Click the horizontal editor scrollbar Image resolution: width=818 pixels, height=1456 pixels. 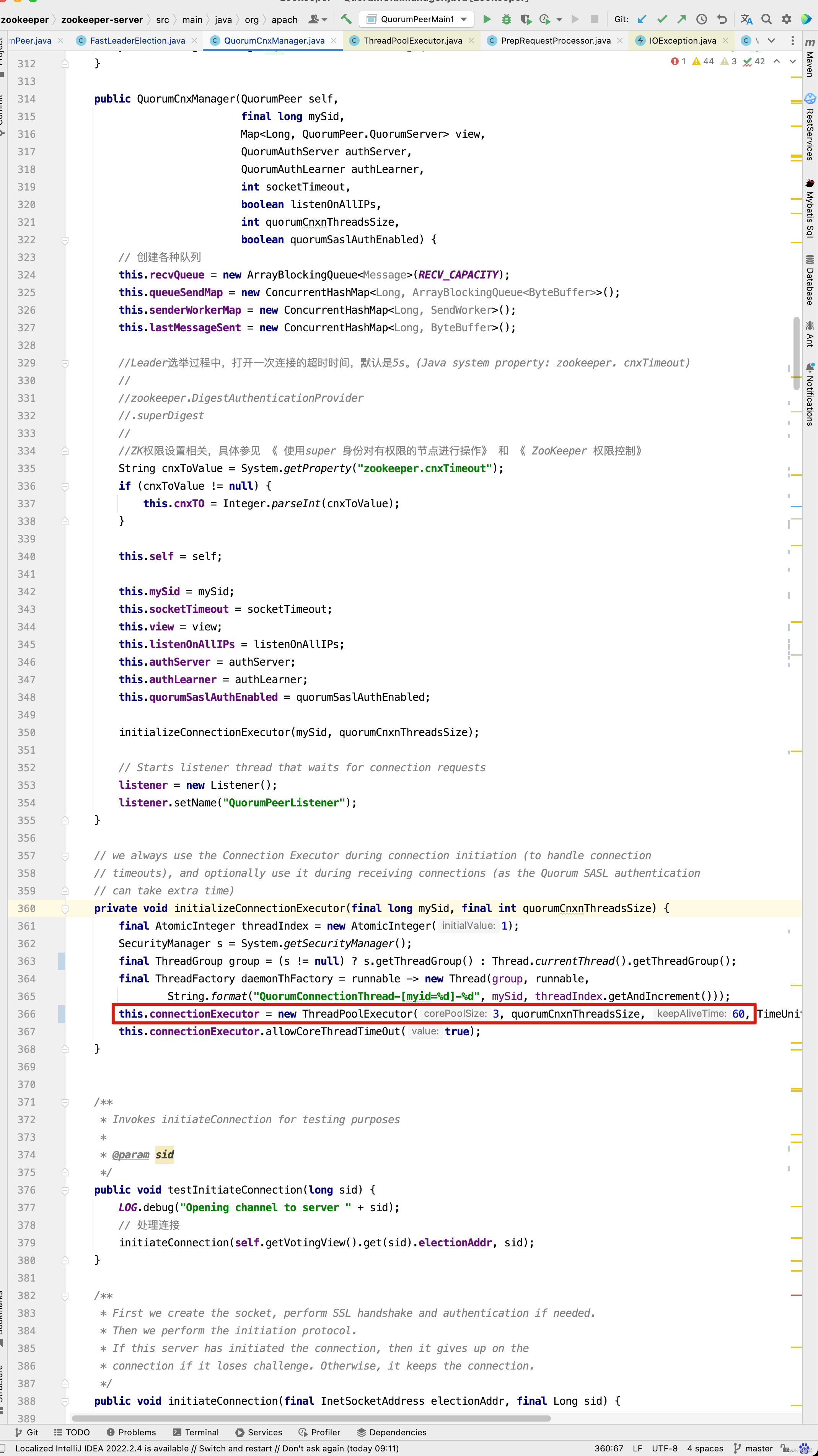(311, 1418)
